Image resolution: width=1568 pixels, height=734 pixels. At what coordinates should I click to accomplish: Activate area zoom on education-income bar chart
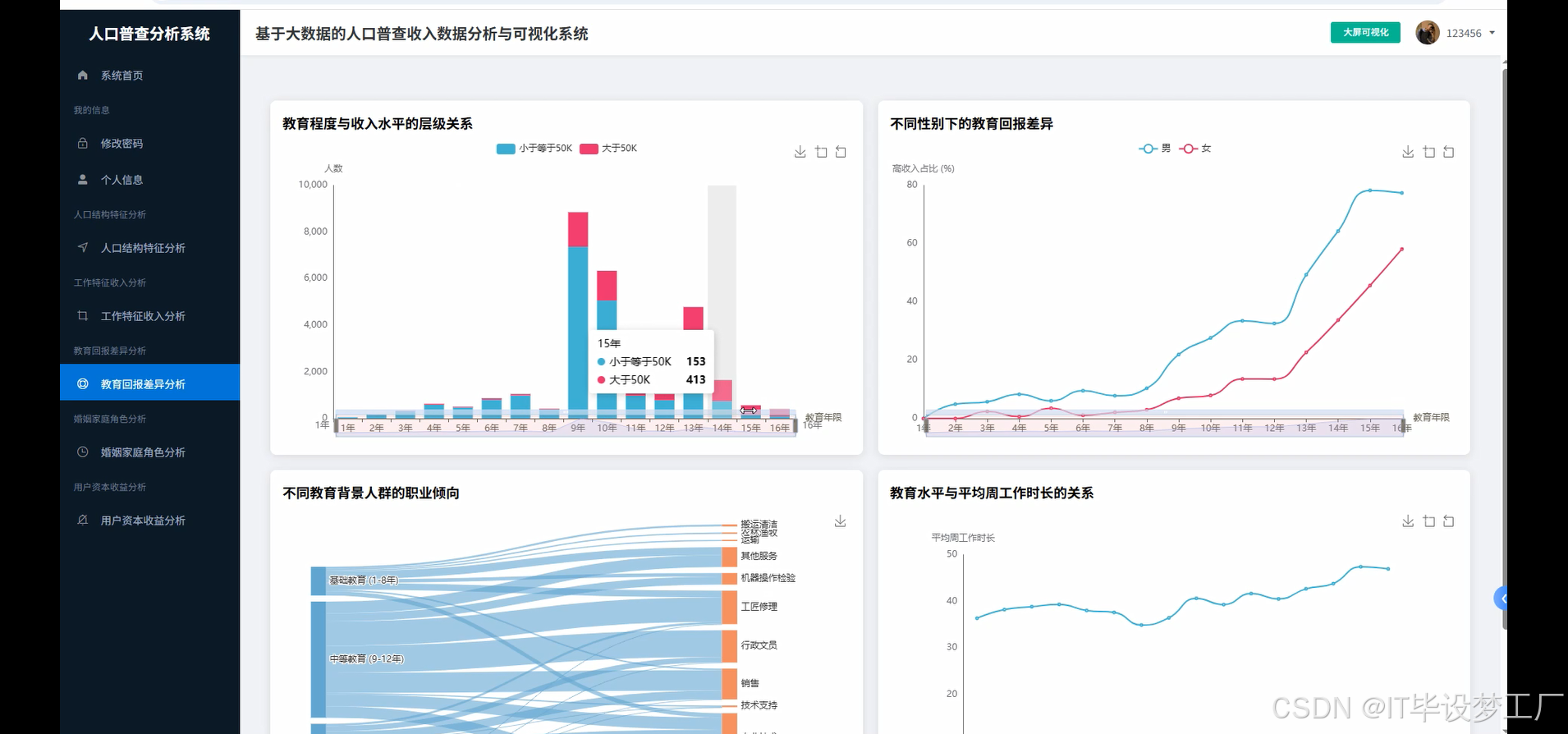[x=821, y=152]
